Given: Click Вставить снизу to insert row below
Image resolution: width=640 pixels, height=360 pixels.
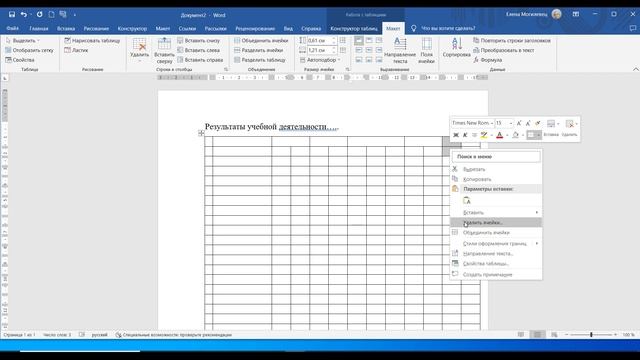Looking at the screenshot, I should (198, 40).
